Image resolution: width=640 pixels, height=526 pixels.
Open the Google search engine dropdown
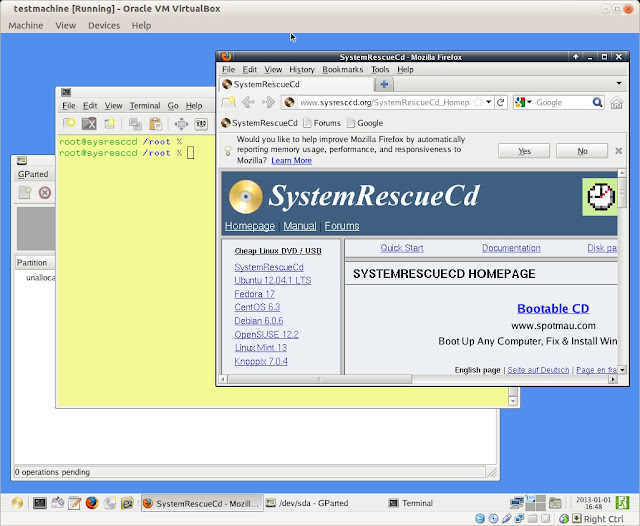pos(524,102)
